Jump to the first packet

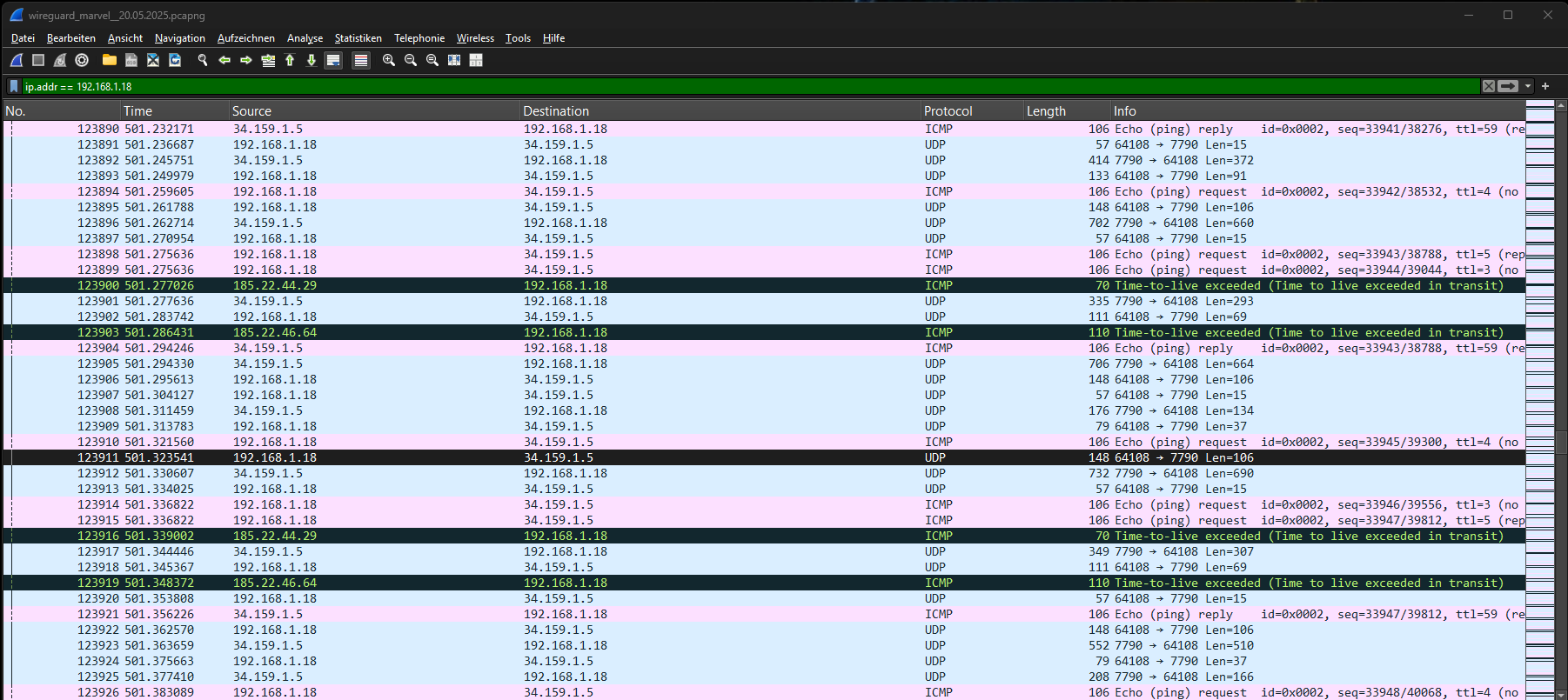pyautogui.click(x=290, y=60)
